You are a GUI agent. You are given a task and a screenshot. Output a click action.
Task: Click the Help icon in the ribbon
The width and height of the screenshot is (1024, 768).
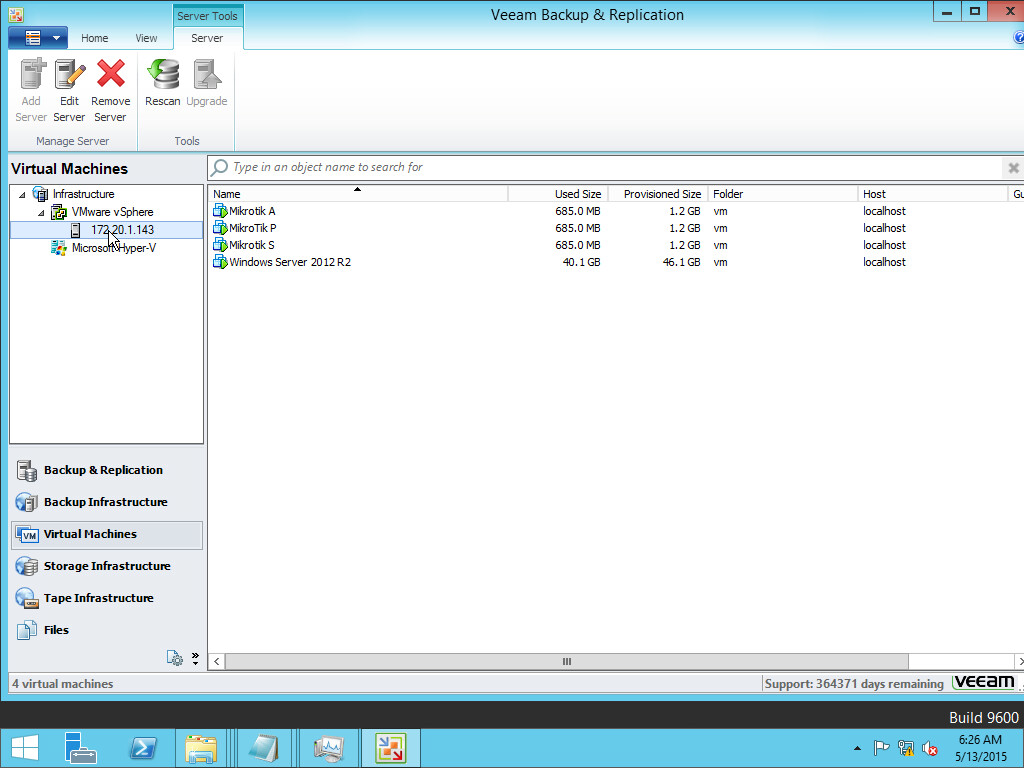tap(1018, 38)
